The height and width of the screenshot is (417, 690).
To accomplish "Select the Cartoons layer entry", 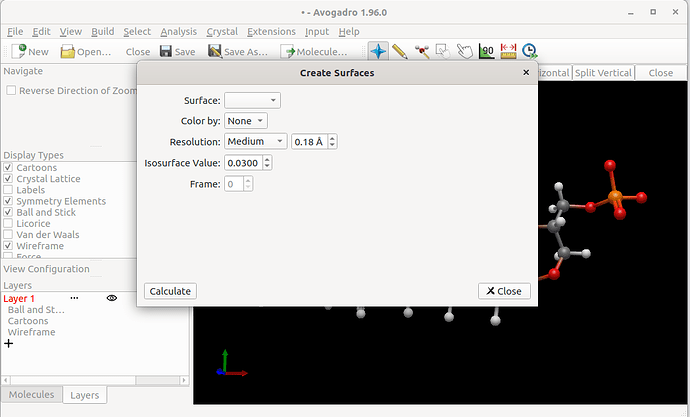I will 28,321.
